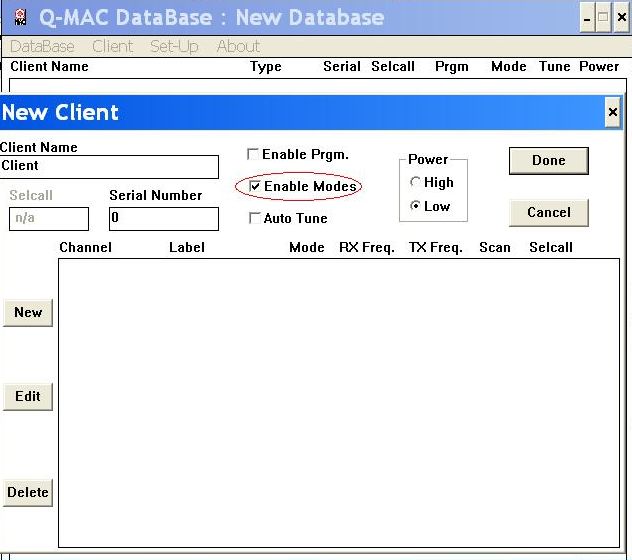Click the TX Freq. column header
The height and width of the screenshot is (560, 632).
pyautogui.click(x=436, y=247)
